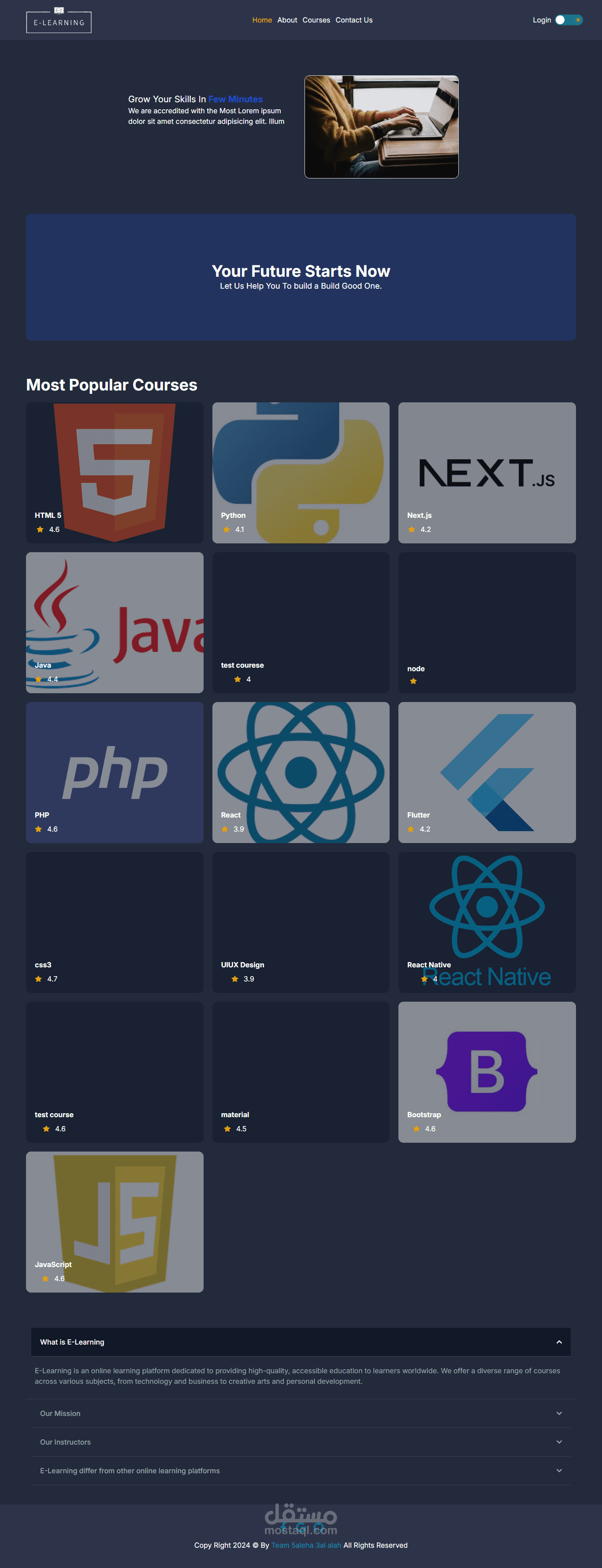Viewport: 602px width, 1568px height.
Task: Open the Python course card
Action: pyautogui.click(x=301, y=472)
